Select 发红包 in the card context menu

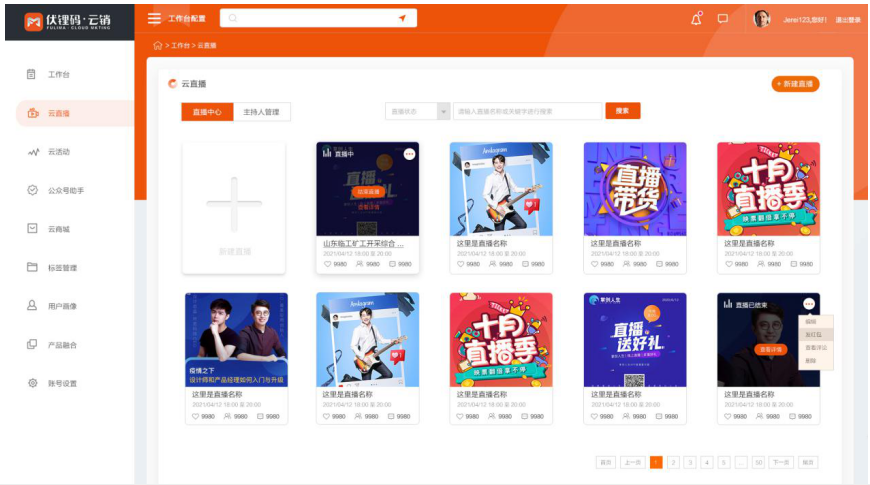click(x=812, y=334)
